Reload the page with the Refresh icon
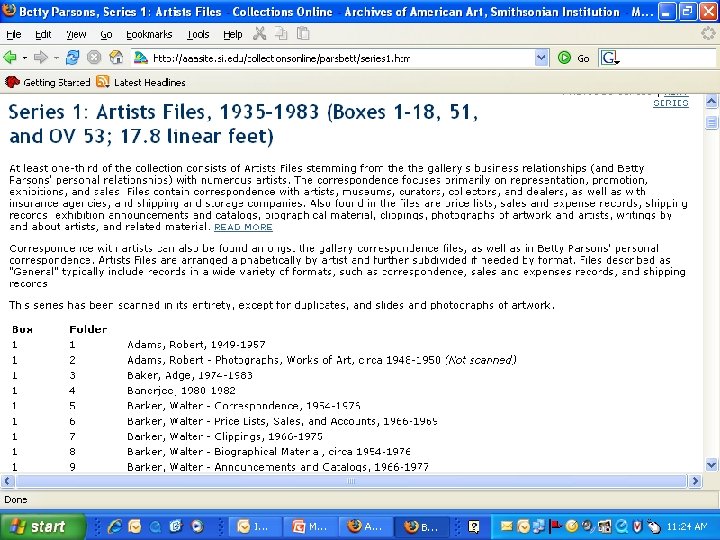 pyautogui.click(x=72, y=57)
